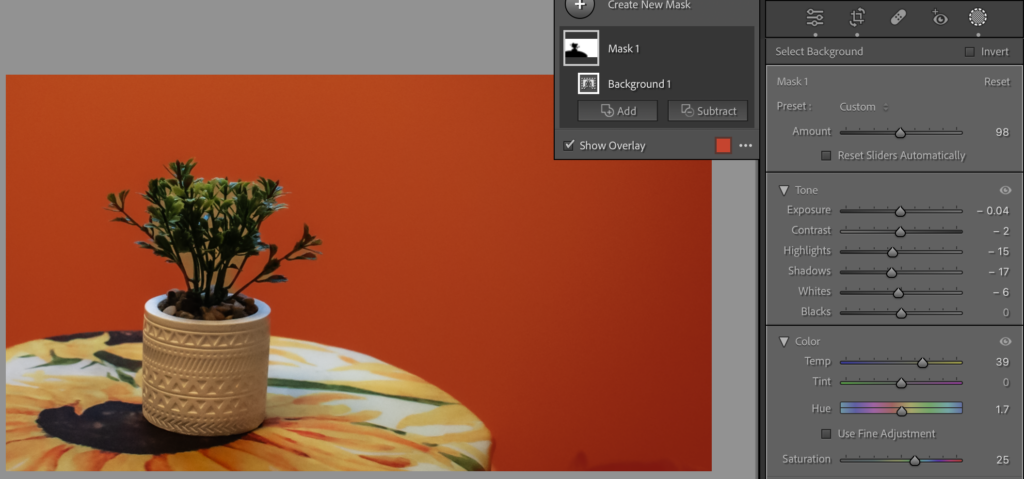Click the Saturation value 25
The image size is (1024, 479).
1002,460
